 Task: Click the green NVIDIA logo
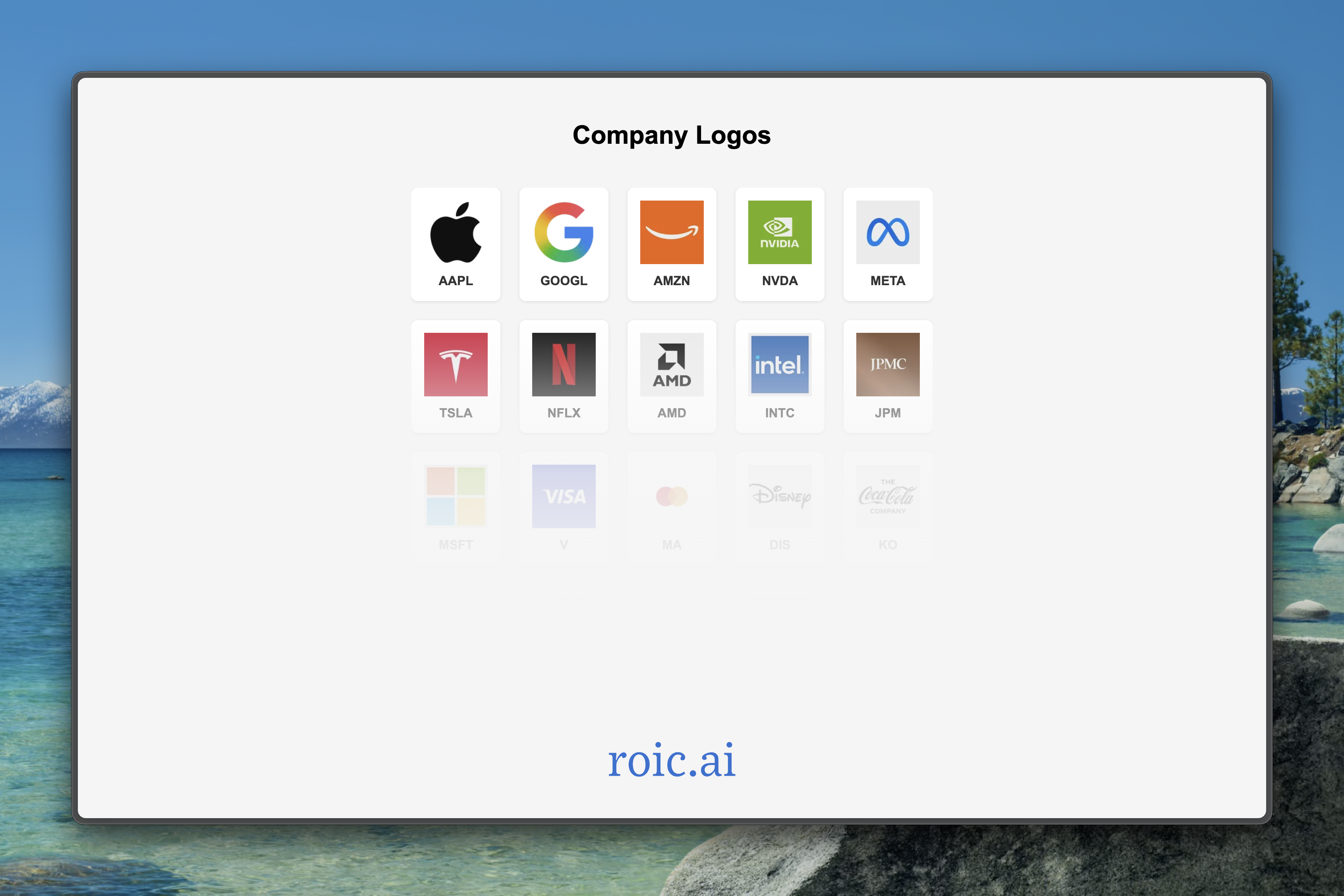[779, 232]
